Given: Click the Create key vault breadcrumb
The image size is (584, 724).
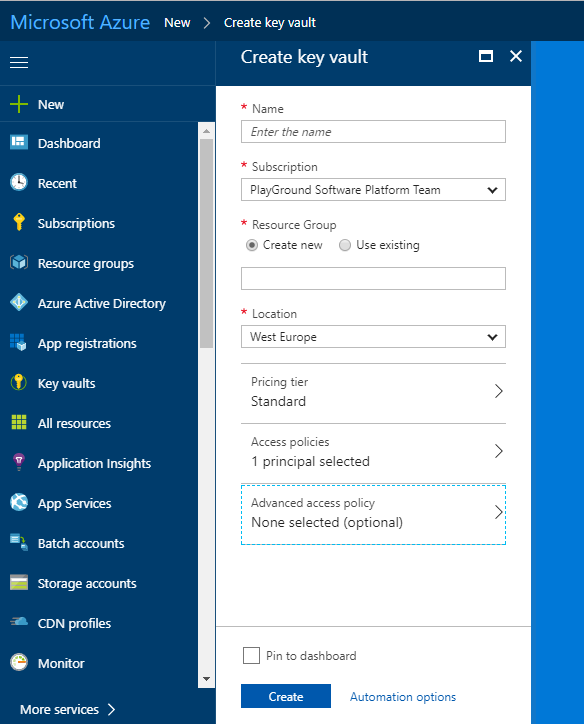Looking at the screenshot, I should pos(270,23).
